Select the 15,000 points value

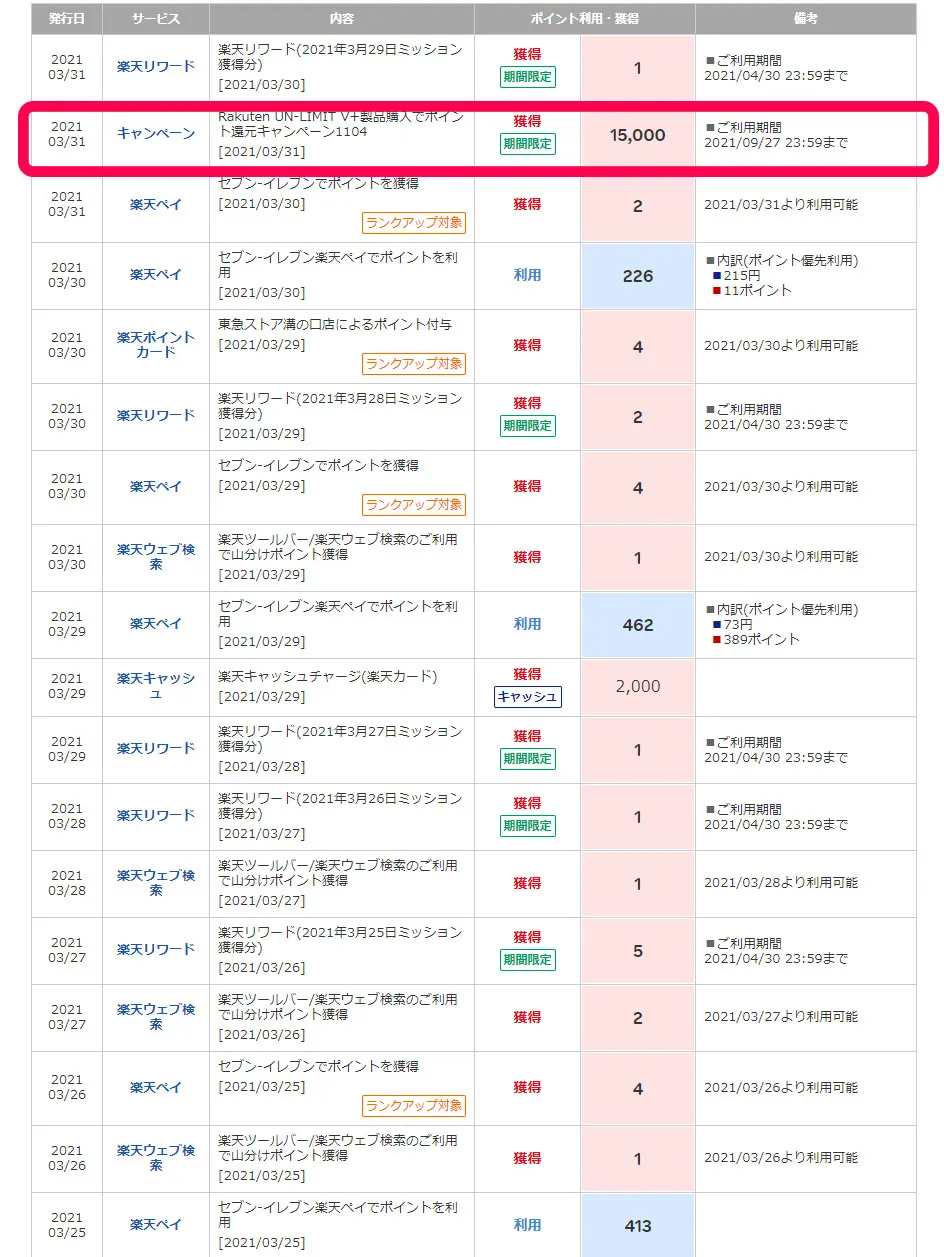point(638,135)
